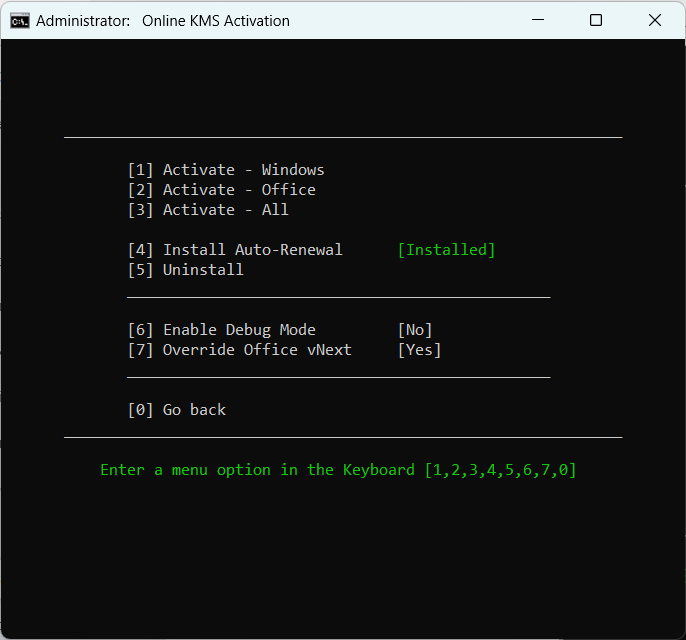The image size is (686, 640).
Task: Click '[6] Enable Debug Mode' option text
Action: tap(222, 330)
